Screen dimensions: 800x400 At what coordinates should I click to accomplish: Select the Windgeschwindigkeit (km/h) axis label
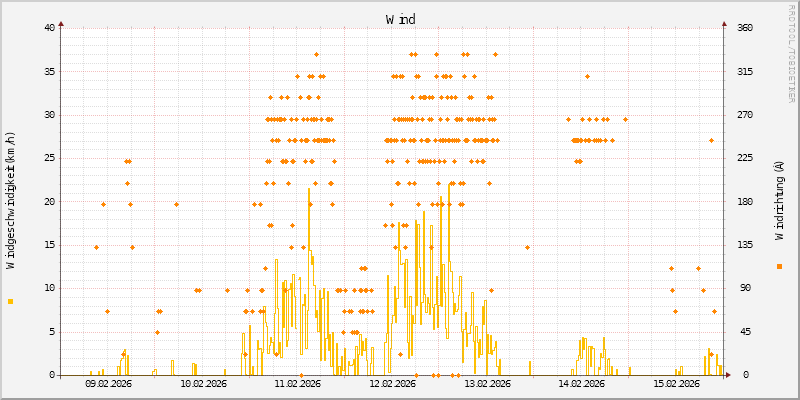tap(11, 201)
